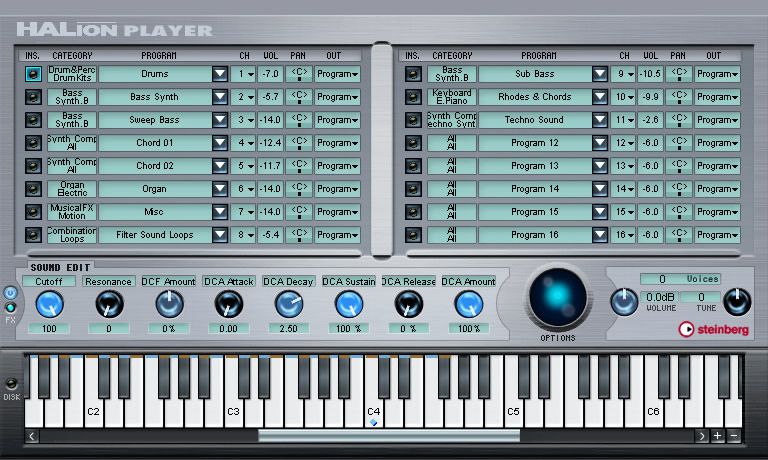The image size is (768, 460).
Task: Click the Filter Sound Loops program name
Action: (x=155, y=235)
